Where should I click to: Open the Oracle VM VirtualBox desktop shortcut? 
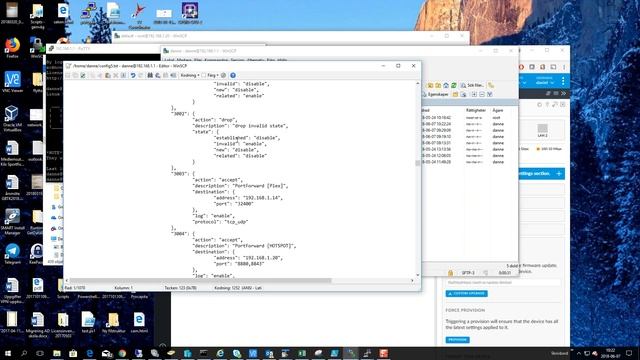point(12,118)
